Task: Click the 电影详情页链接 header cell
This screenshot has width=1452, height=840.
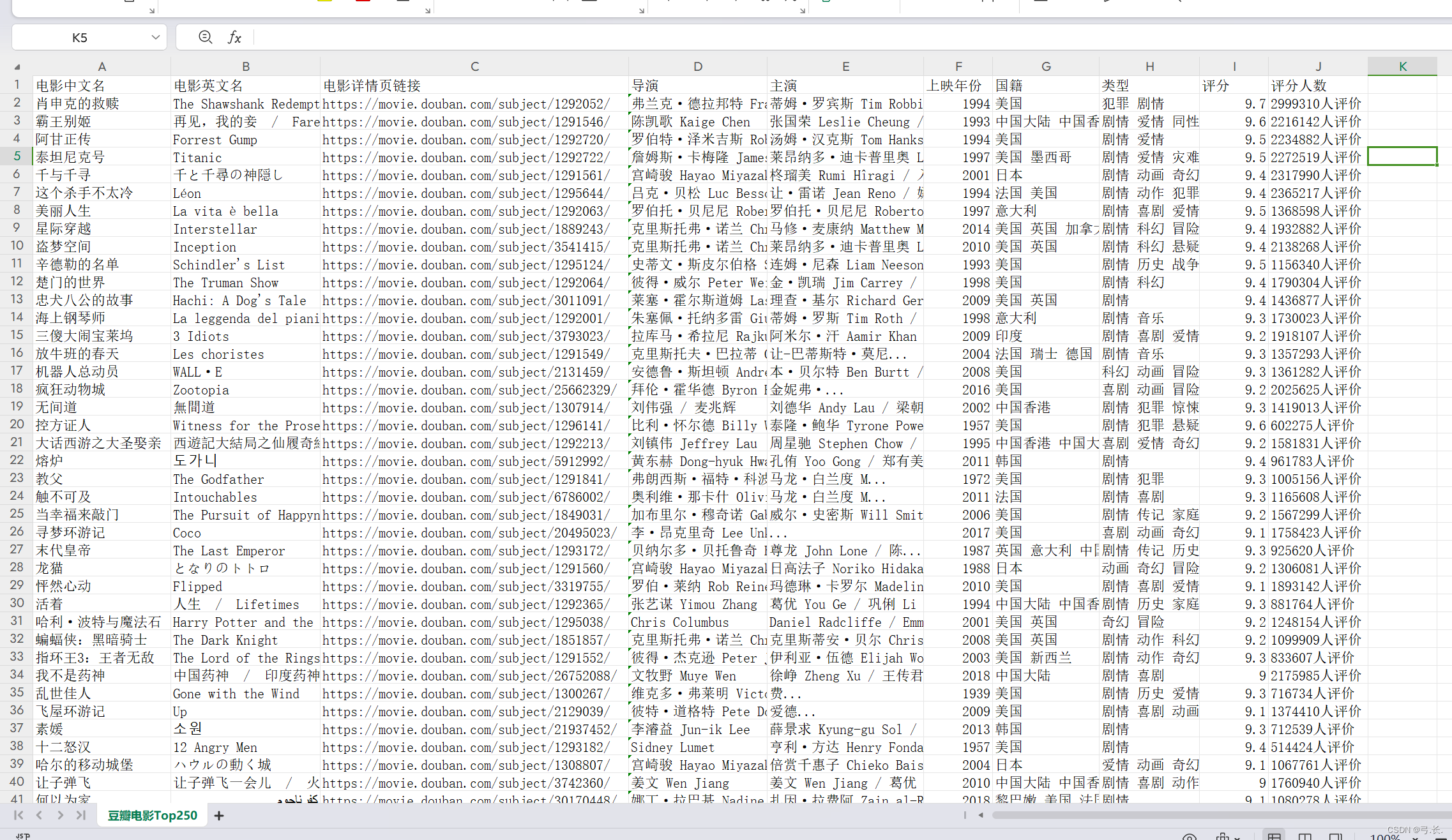Action: pyautogui.click(x=474, y=86)
